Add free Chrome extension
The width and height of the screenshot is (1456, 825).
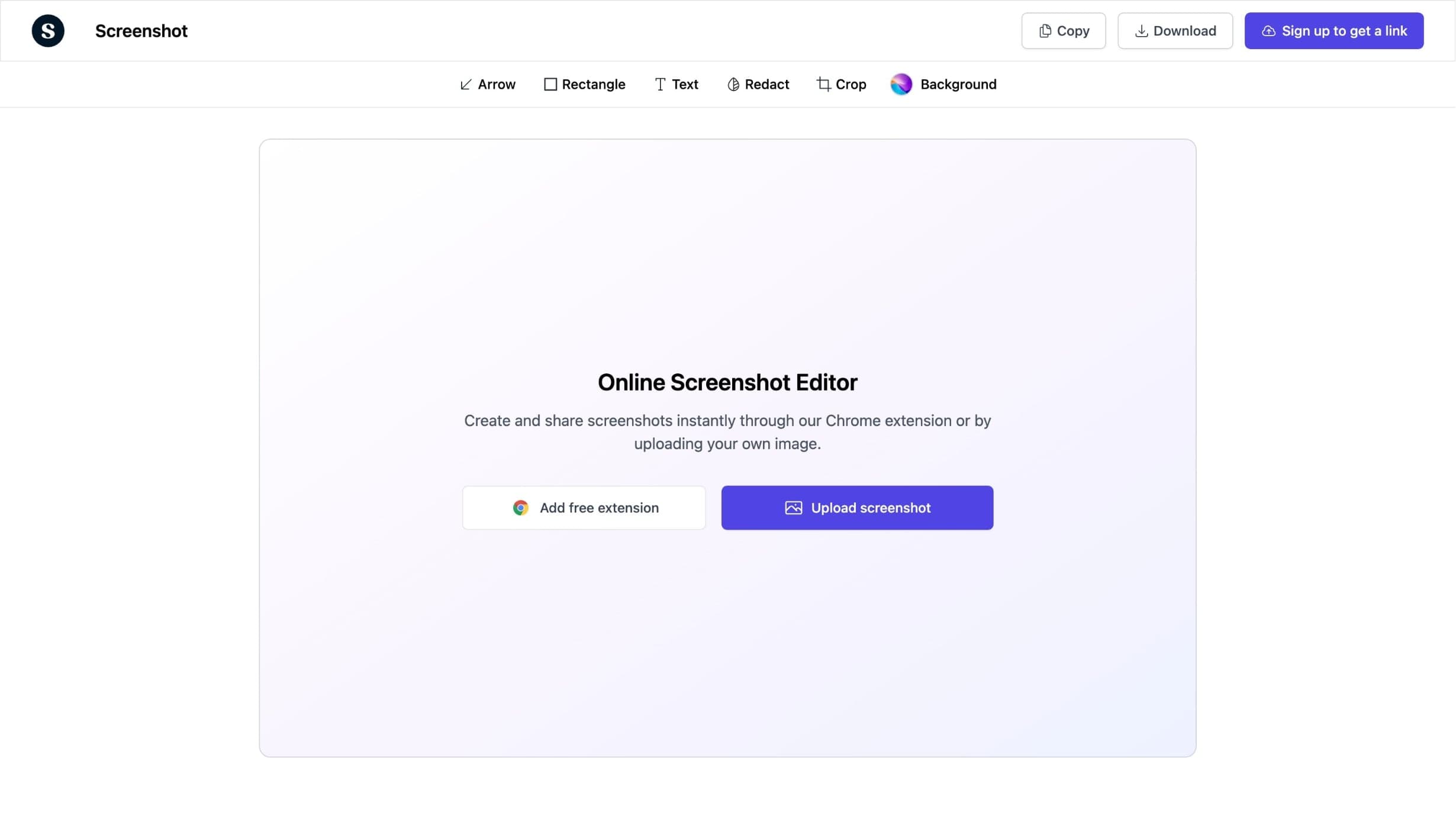coord(583,507)
